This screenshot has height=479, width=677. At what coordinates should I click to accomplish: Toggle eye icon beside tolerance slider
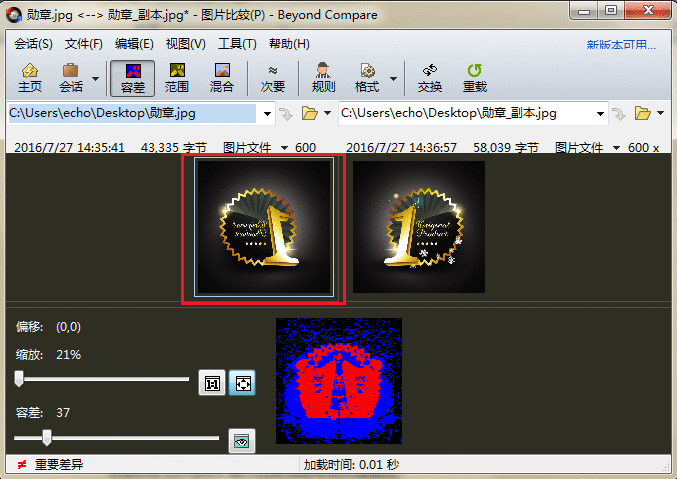point(241,440)
